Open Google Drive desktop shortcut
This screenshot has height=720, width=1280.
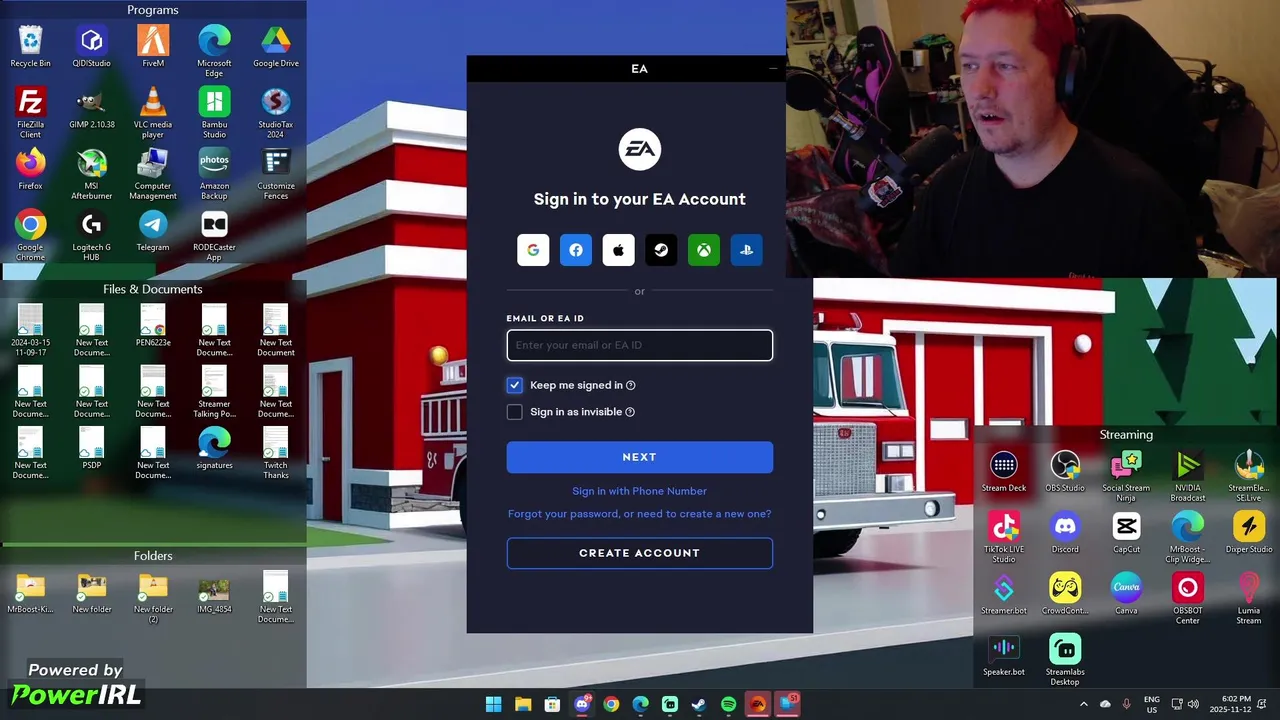276,47
